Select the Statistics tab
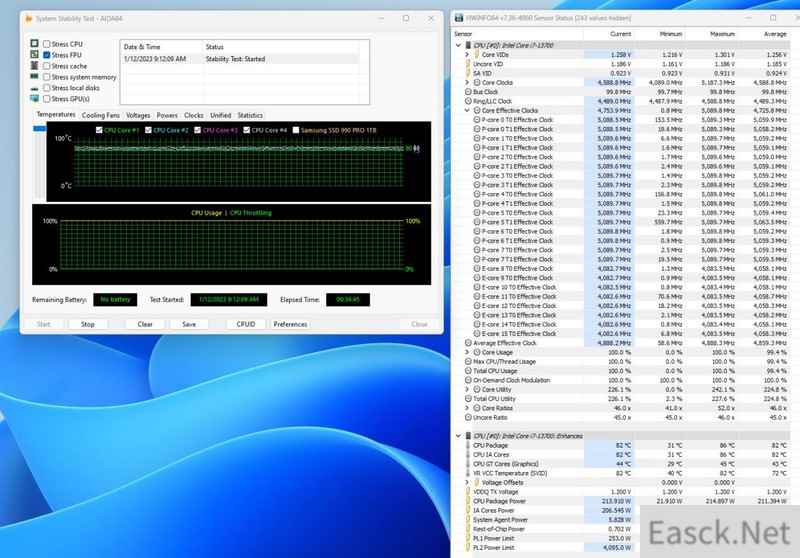The image size is (800, 558). [250, 115]
